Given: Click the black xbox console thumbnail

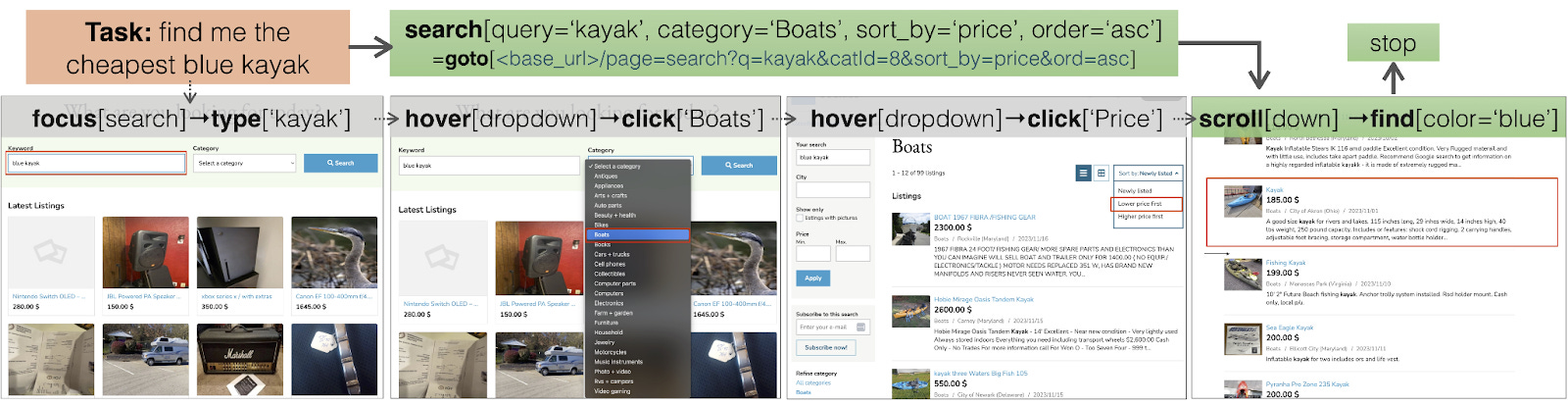Looking at the screenshot, I should 239,252.
